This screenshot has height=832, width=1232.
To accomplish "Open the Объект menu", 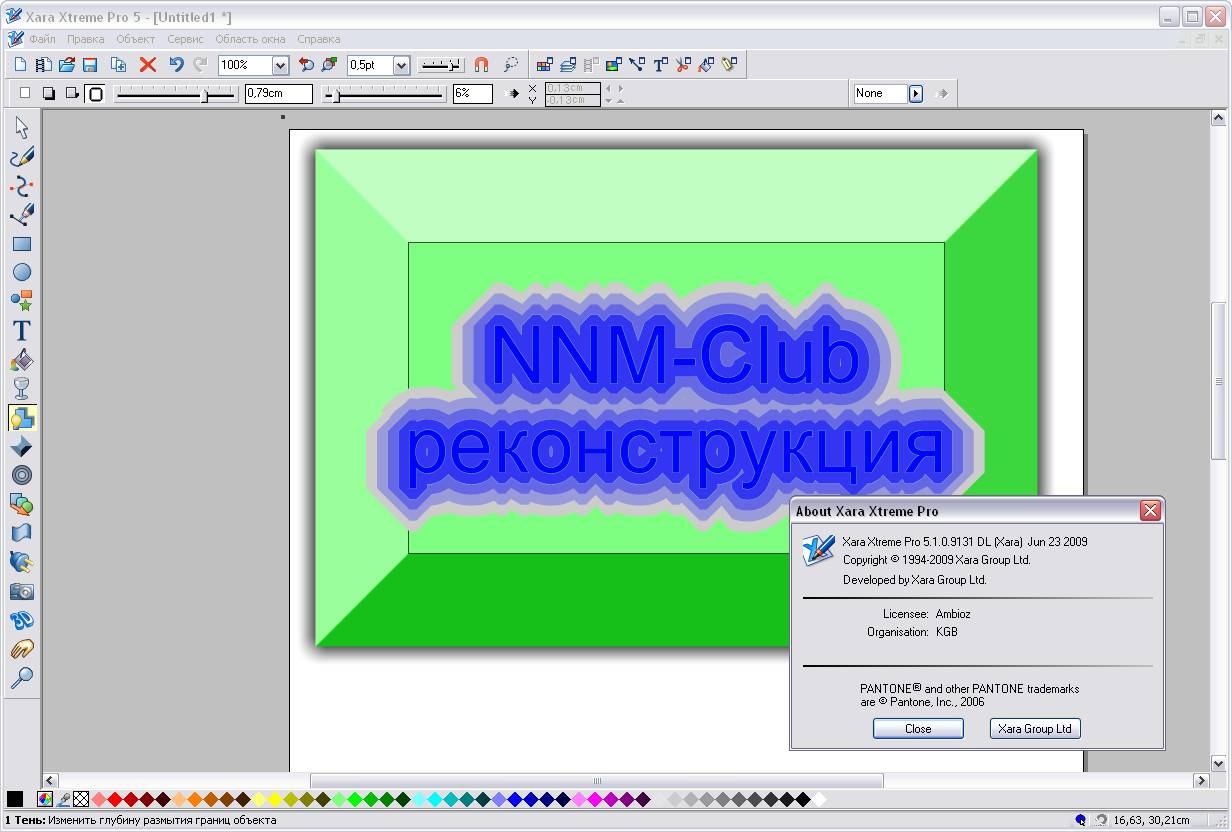I will (x=136, y=39).
